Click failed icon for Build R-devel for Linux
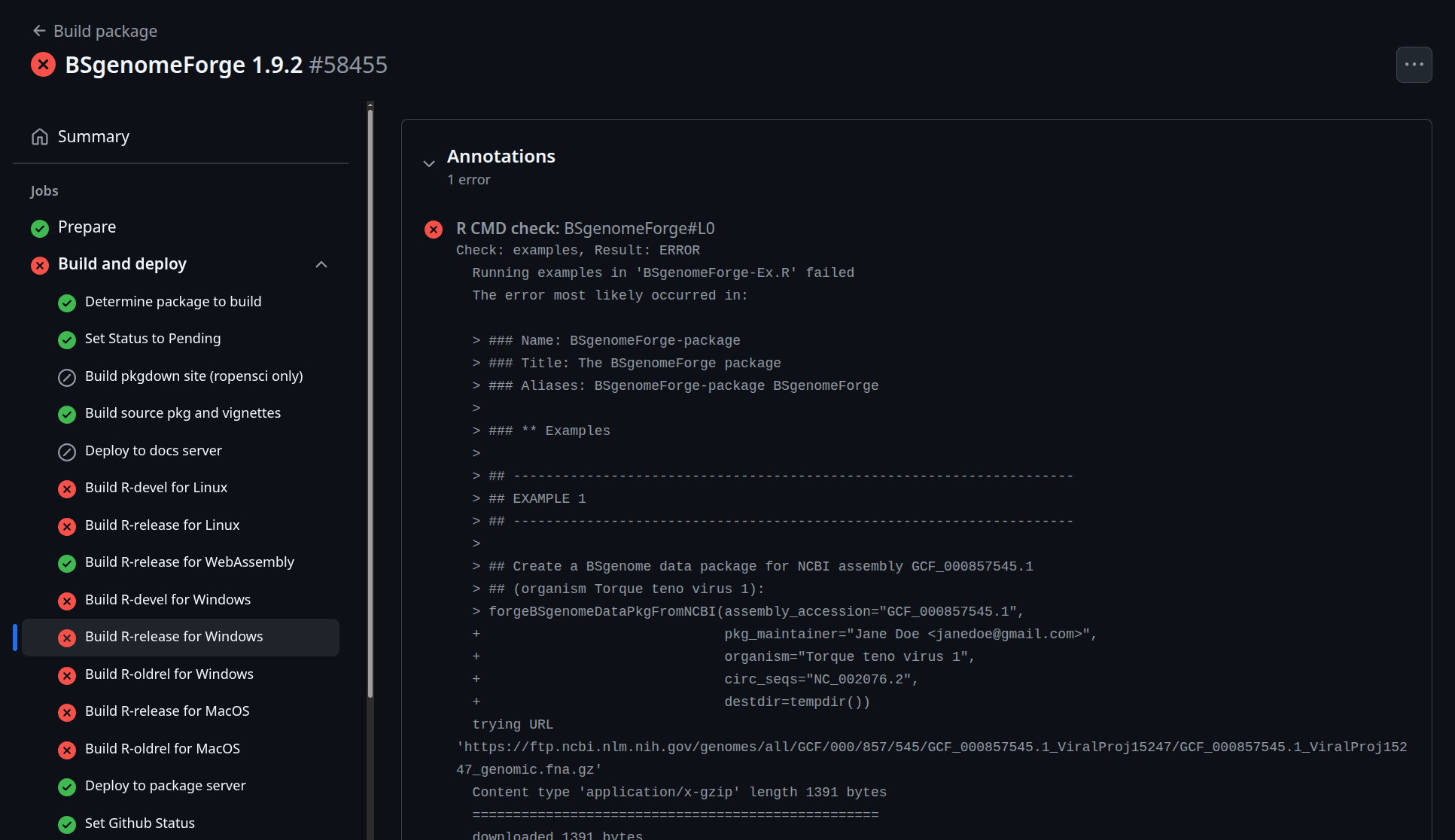1455x840 pixels. 67,488
